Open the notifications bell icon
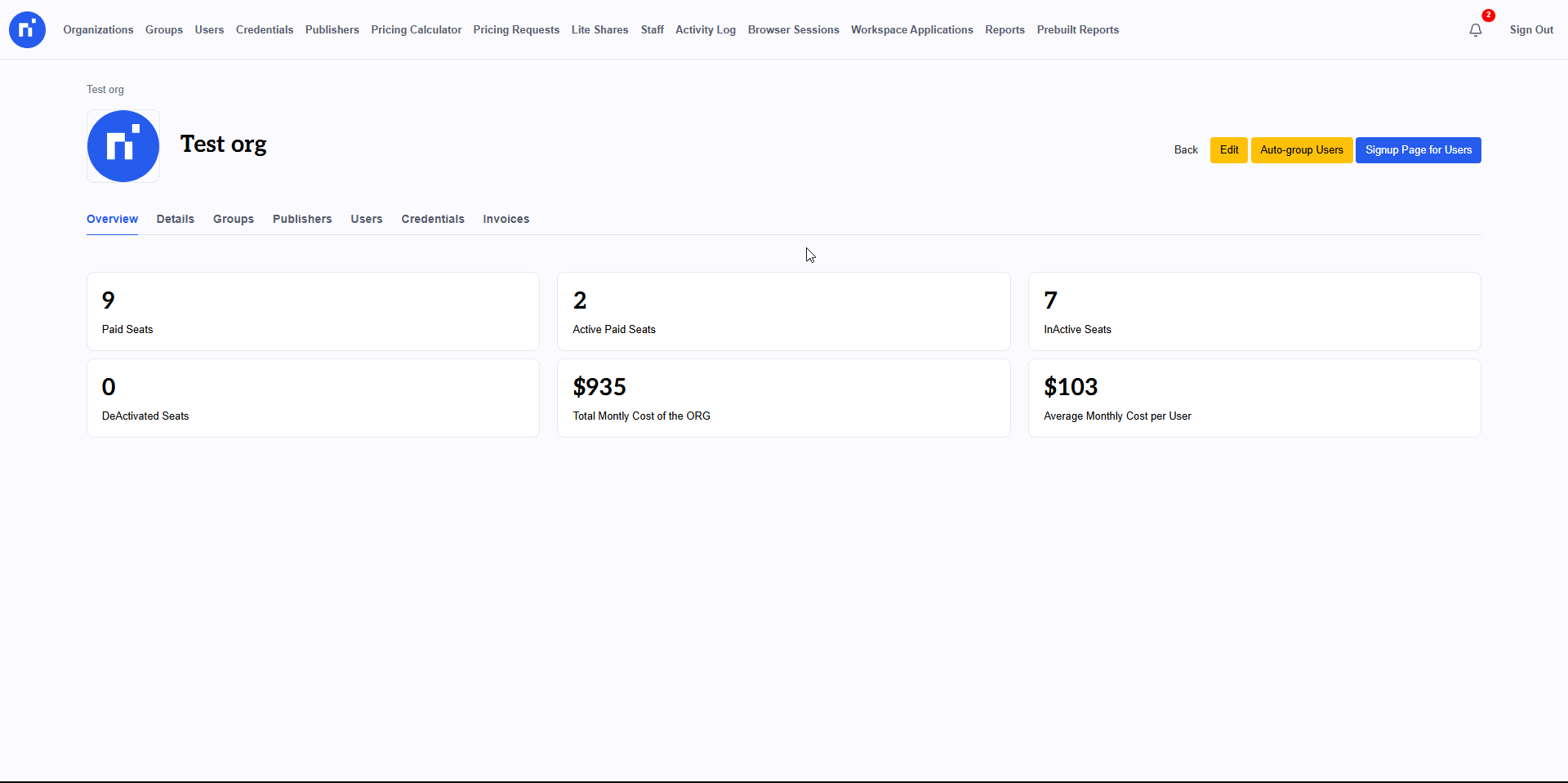This screenshot has height=783, width=1568. coord(1475,30)
